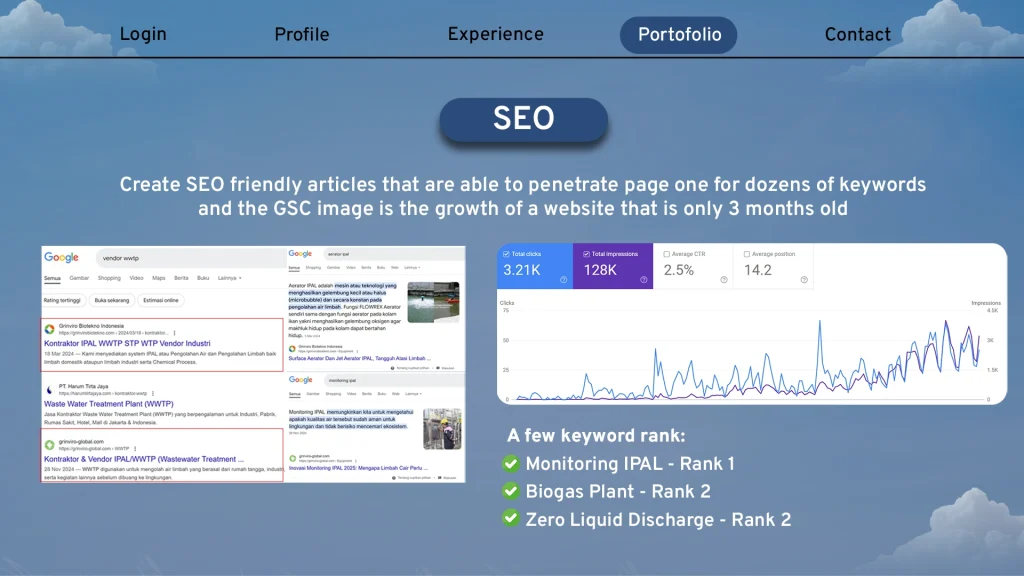
Task: Click green checkmark beside Monitoring IPAL
Action: pos(511,464)
